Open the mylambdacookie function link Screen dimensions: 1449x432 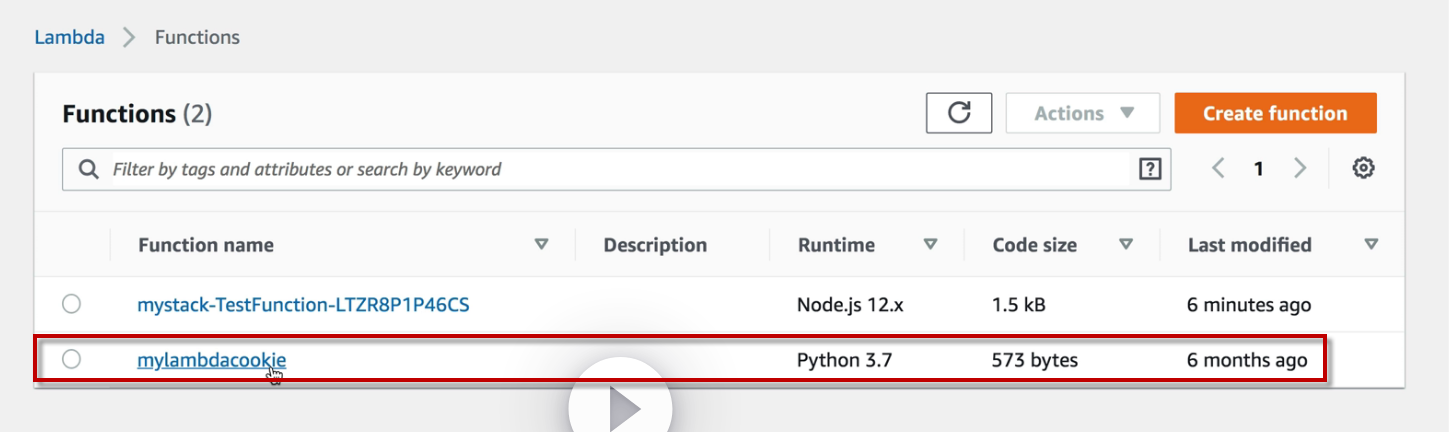point(211,360)
